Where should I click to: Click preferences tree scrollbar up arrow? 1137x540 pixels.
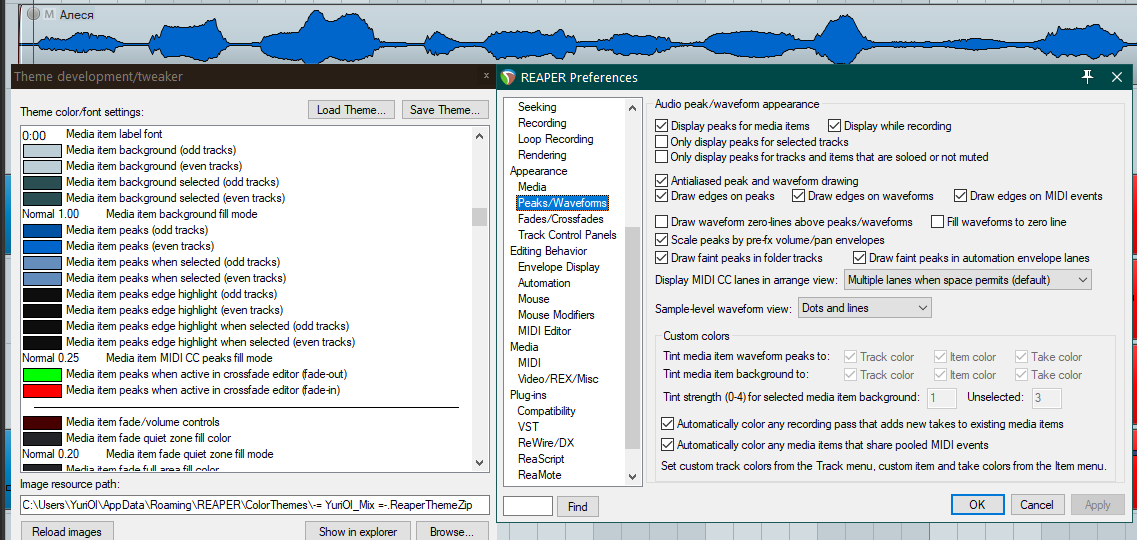coord(632,106)
